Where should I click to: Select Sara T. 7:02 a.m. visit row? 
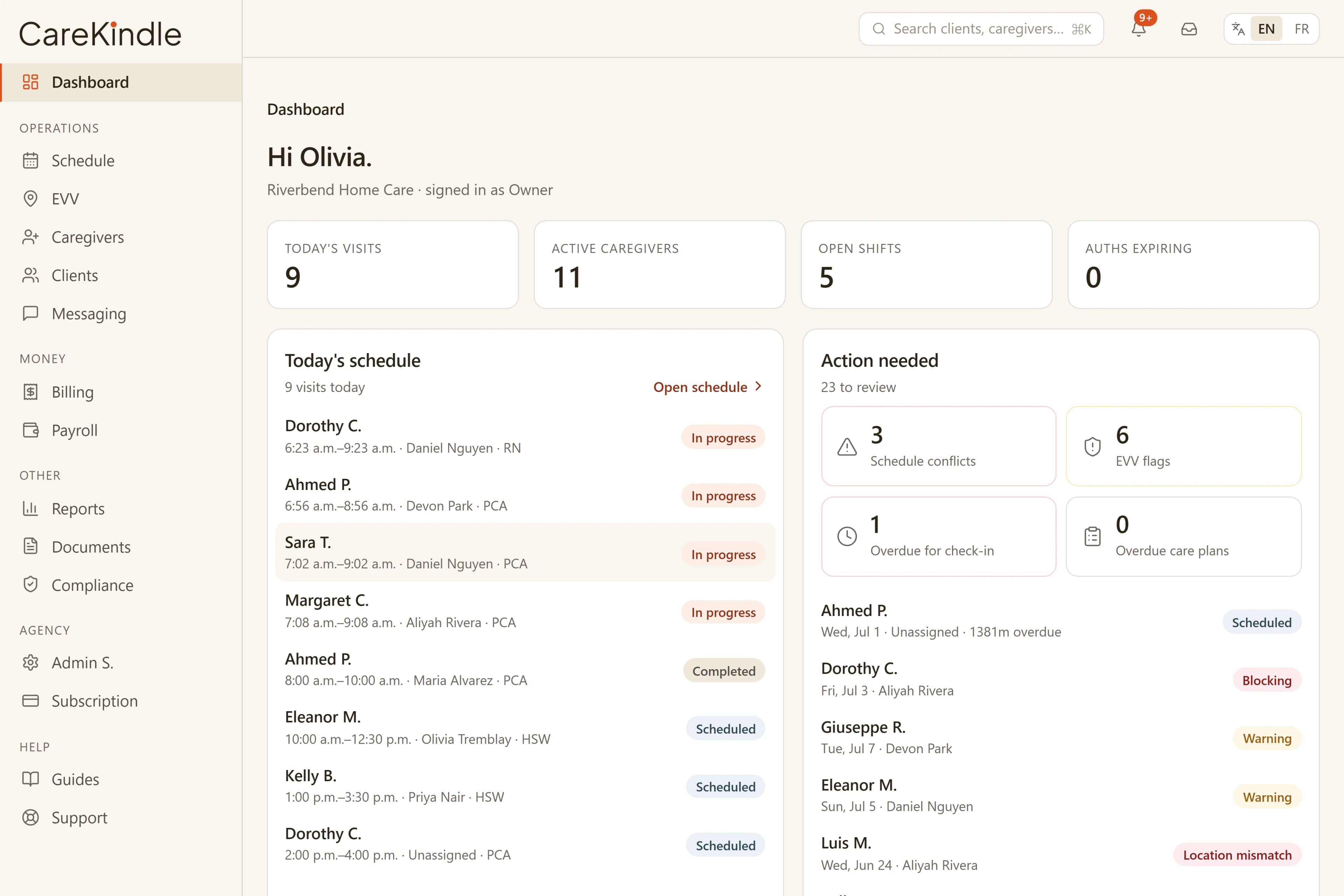(525, 552)
